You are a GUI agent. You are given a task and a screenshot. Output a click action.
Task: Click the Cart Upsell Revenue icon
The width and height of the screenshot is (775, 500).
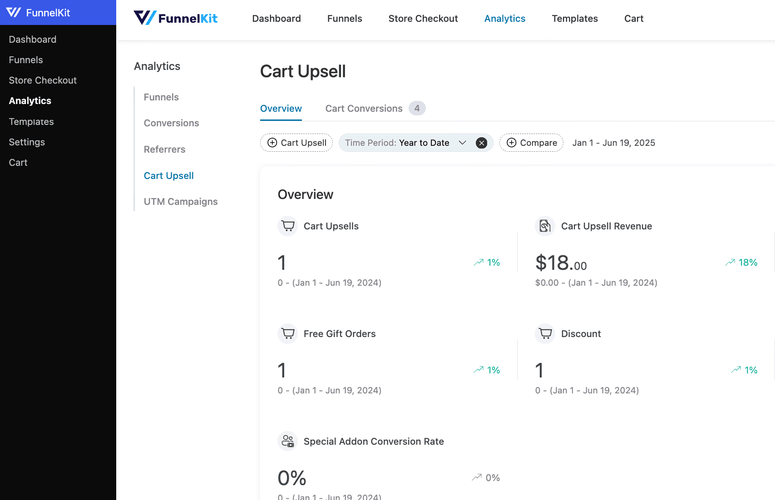tap(545, 226)
